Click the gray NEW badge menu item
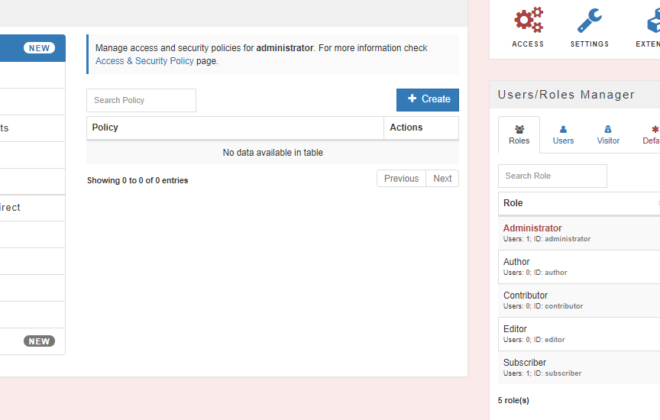Screen dimensions: 660x420 32,341
